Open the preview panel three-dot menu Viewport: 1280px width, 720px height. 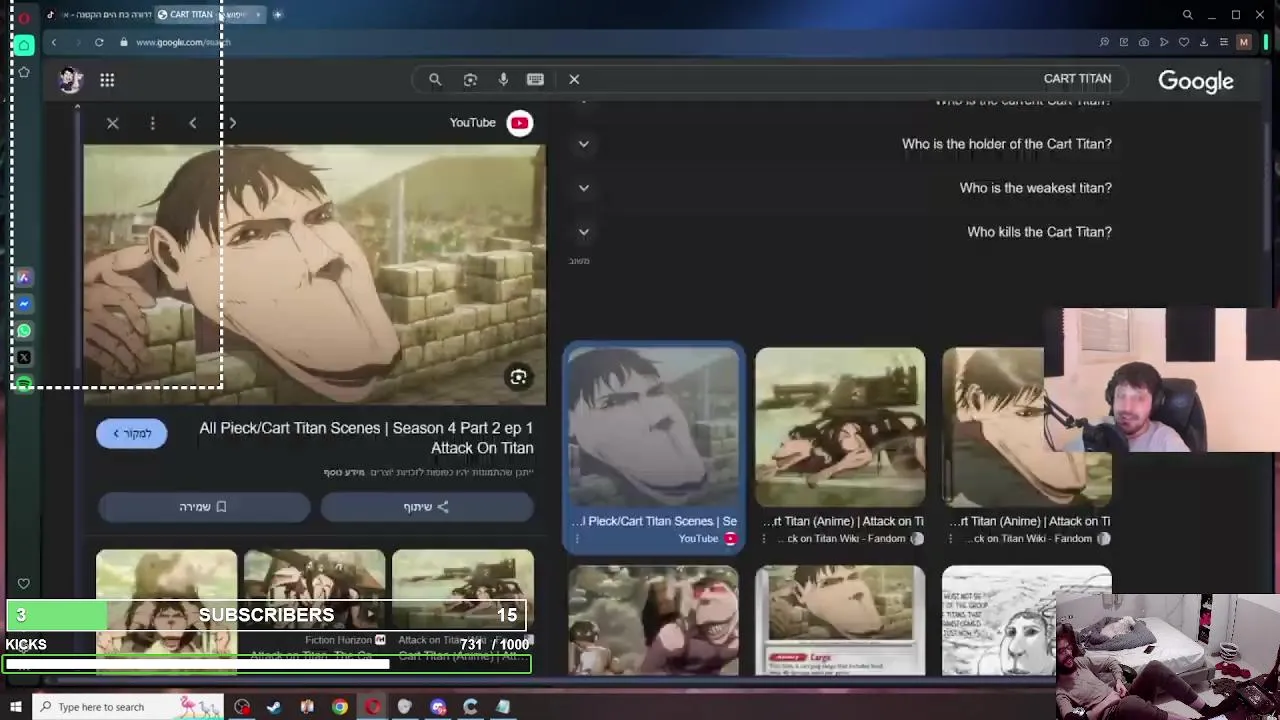(x=152, y=123)
